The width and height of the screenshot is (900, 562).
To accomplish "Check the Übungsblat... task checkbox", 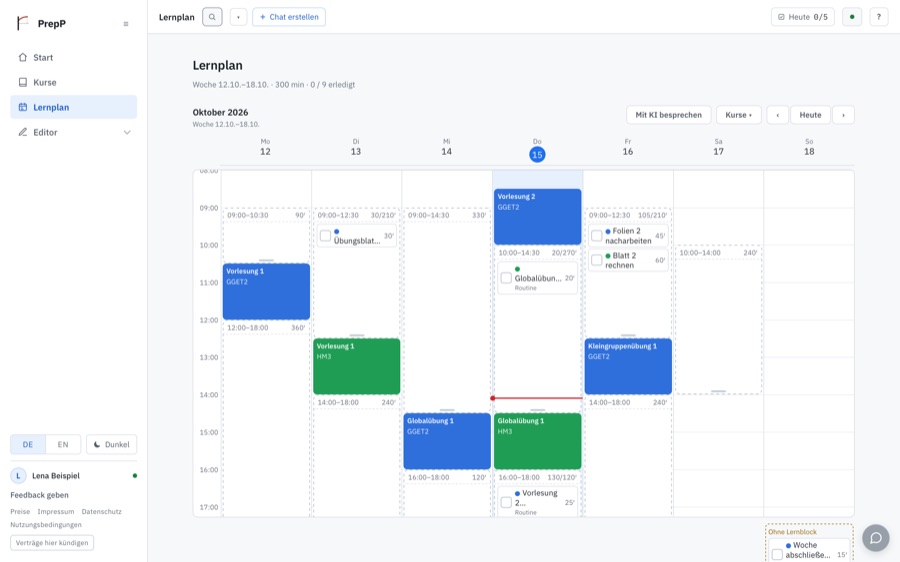I will pos(325,236).
